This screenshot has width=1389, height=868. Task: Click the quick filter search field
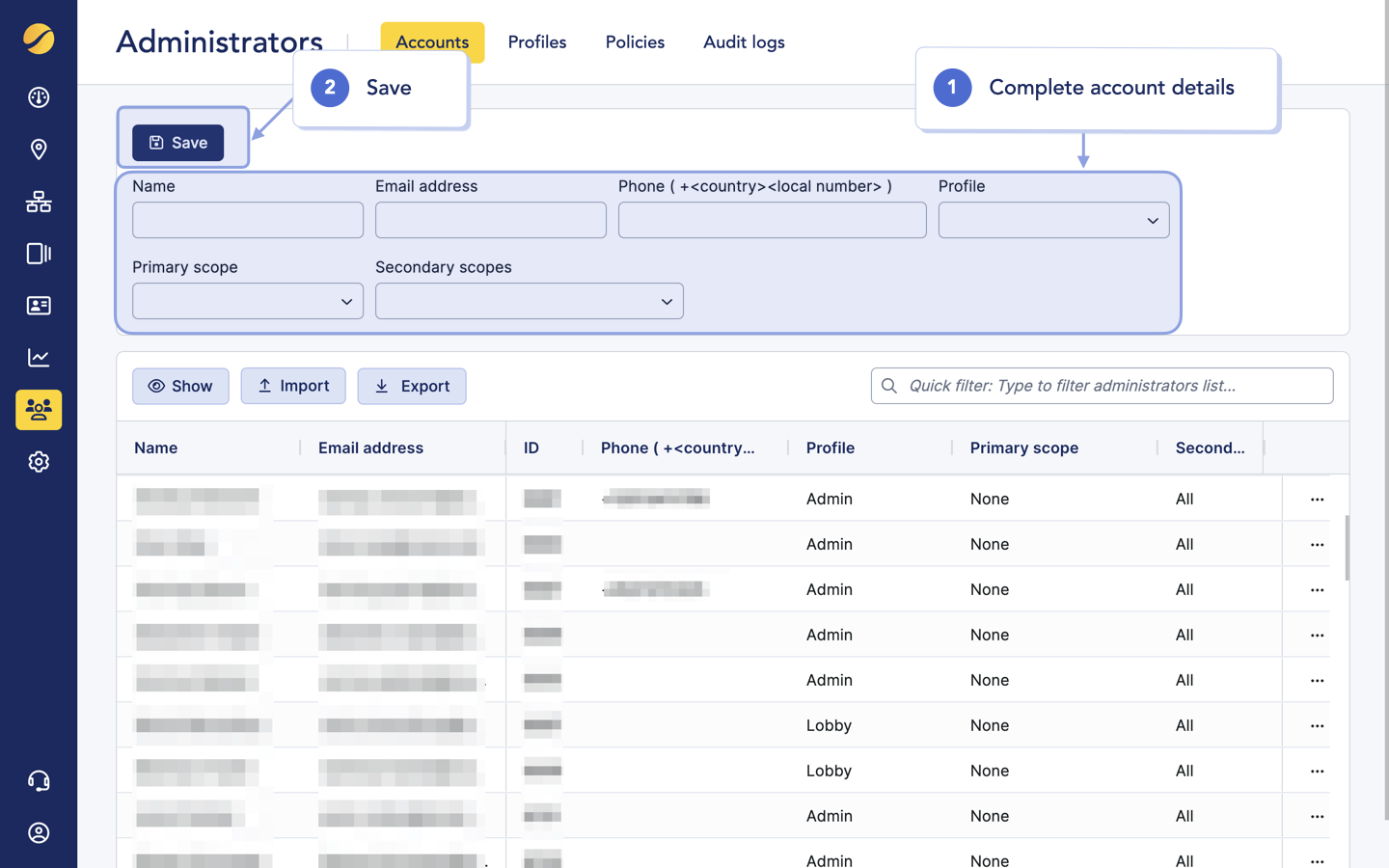(x=1102, y=386)
